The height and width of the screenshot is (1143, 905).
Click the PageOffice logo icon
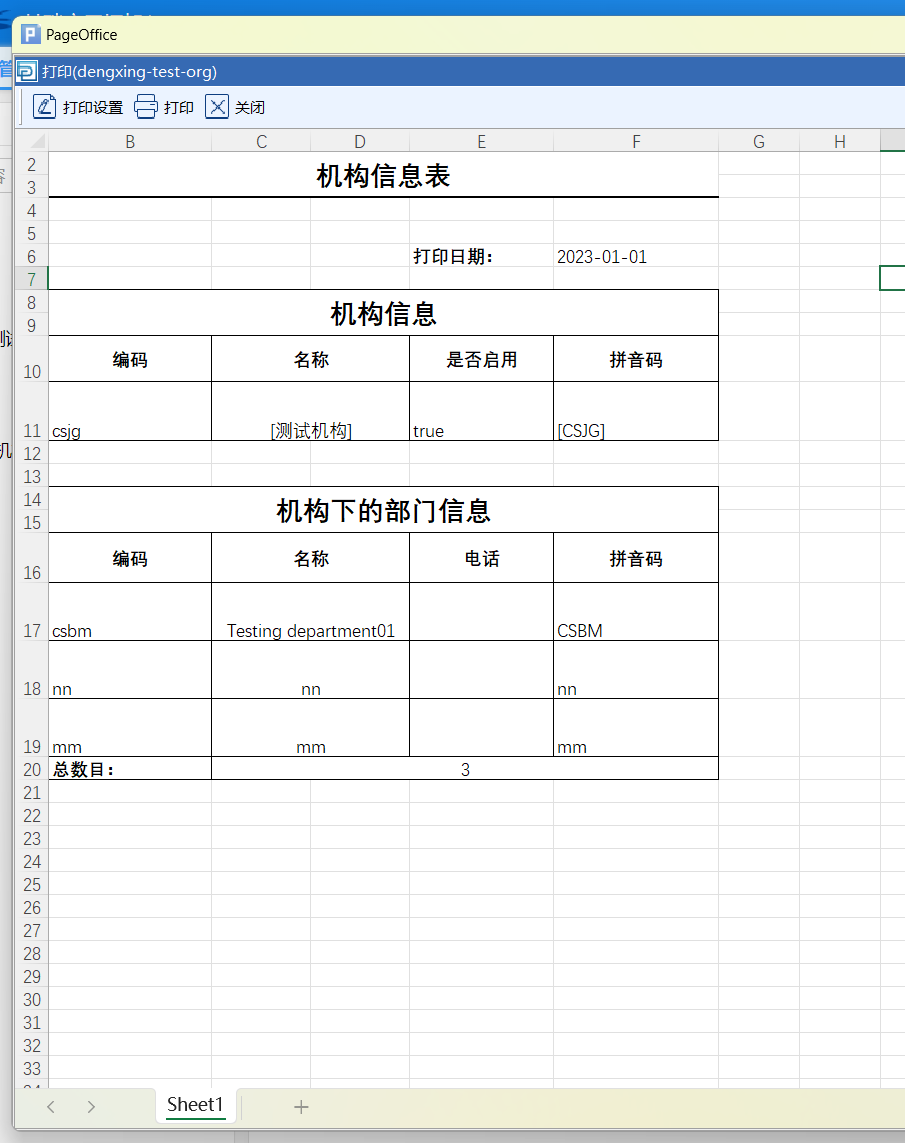tap(31, 35)
